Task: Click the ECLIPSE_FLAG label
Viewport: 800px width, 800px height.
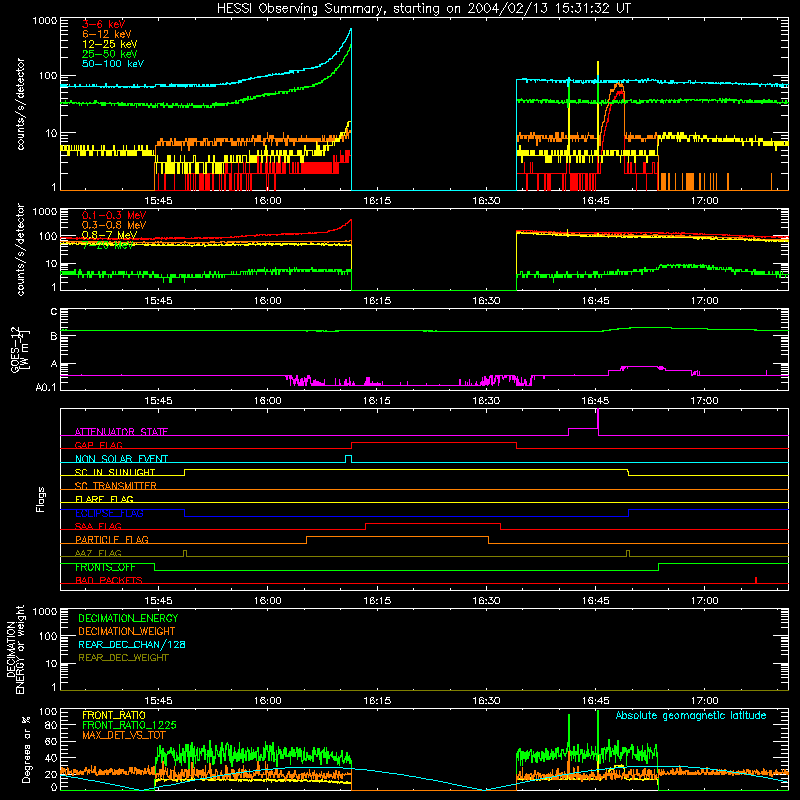Action: [109, 513]
